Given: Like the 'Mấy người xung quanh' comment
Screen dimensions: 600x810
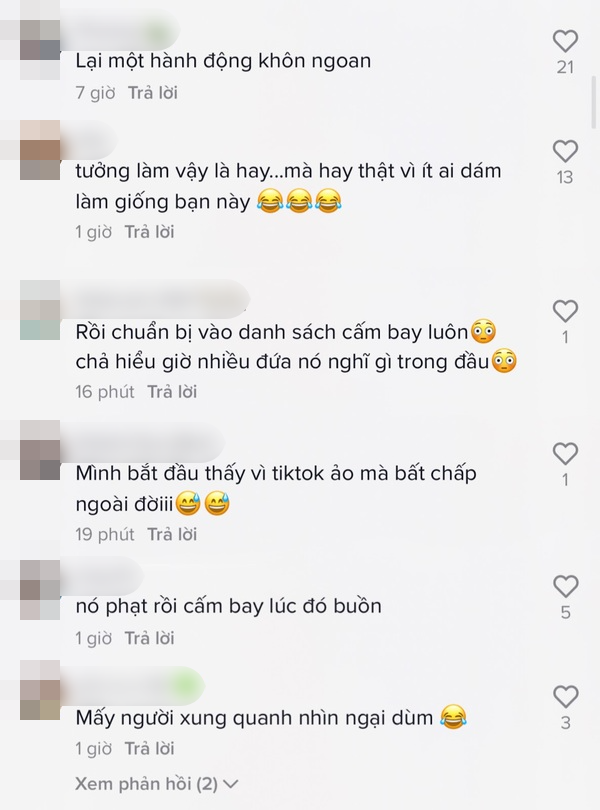Looking at the screenshot, I should 565,697.
